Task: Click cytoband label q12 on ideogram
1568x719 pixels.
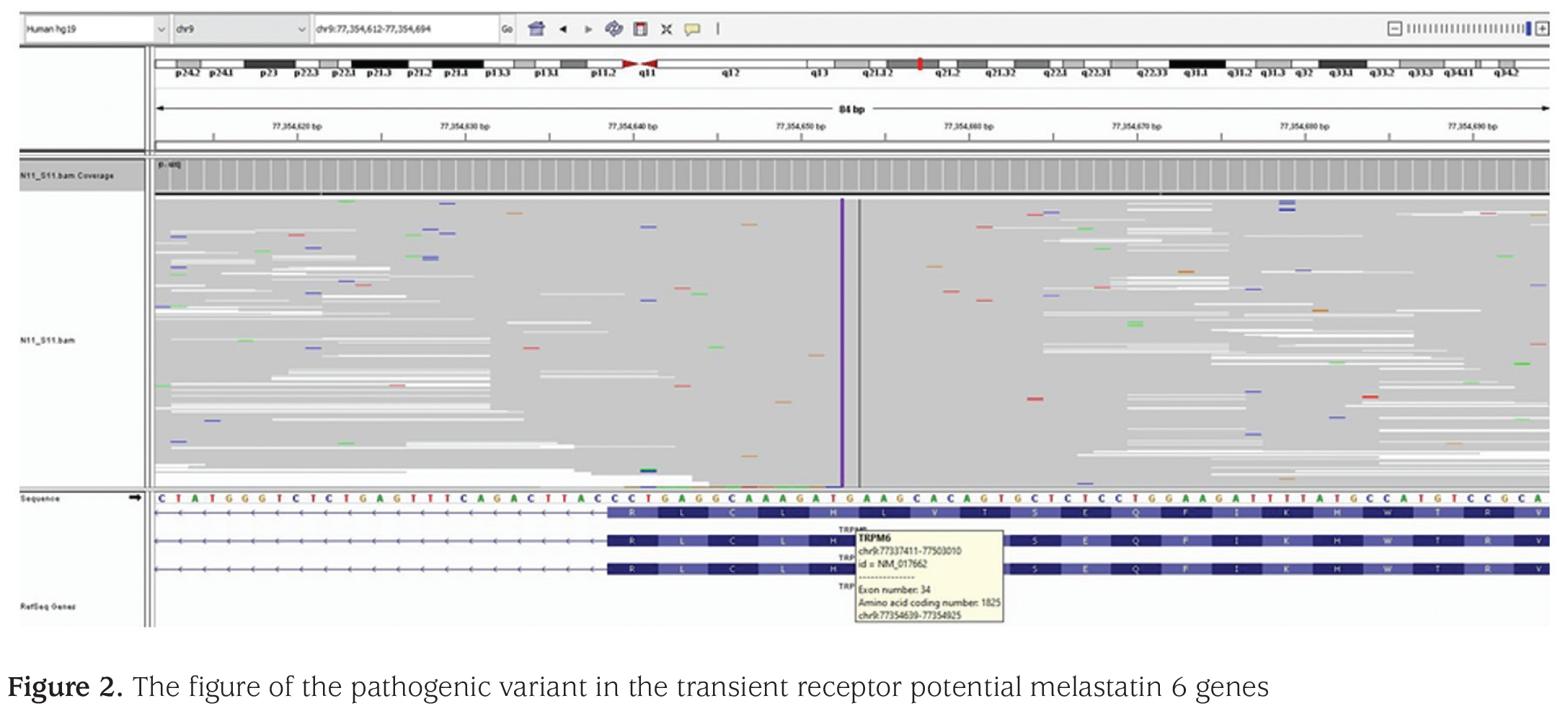Action: pos(730,74)
